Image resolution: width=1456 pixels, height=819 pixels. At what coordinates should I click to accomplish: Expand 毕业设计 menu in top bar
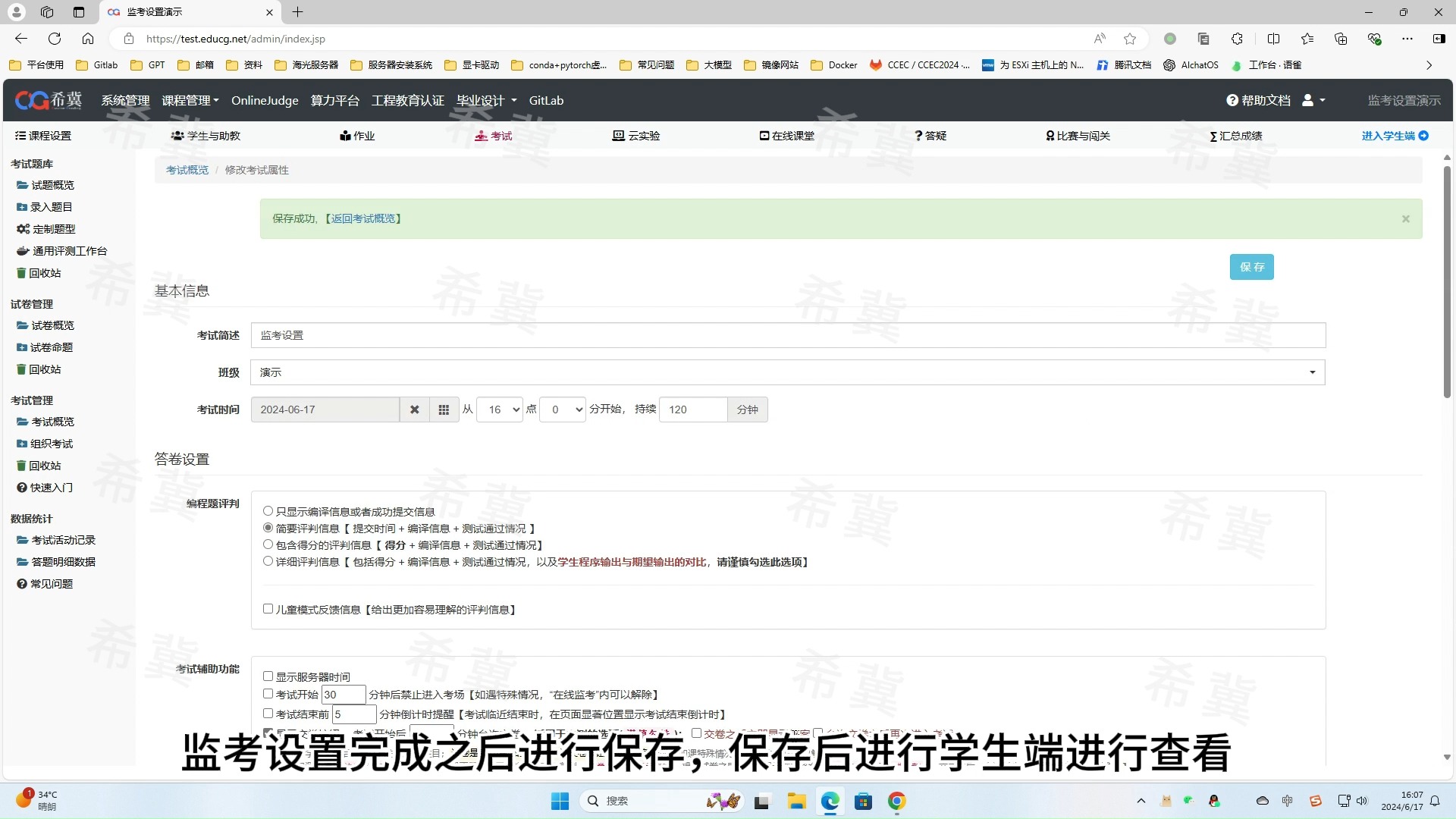click(487, 100)
